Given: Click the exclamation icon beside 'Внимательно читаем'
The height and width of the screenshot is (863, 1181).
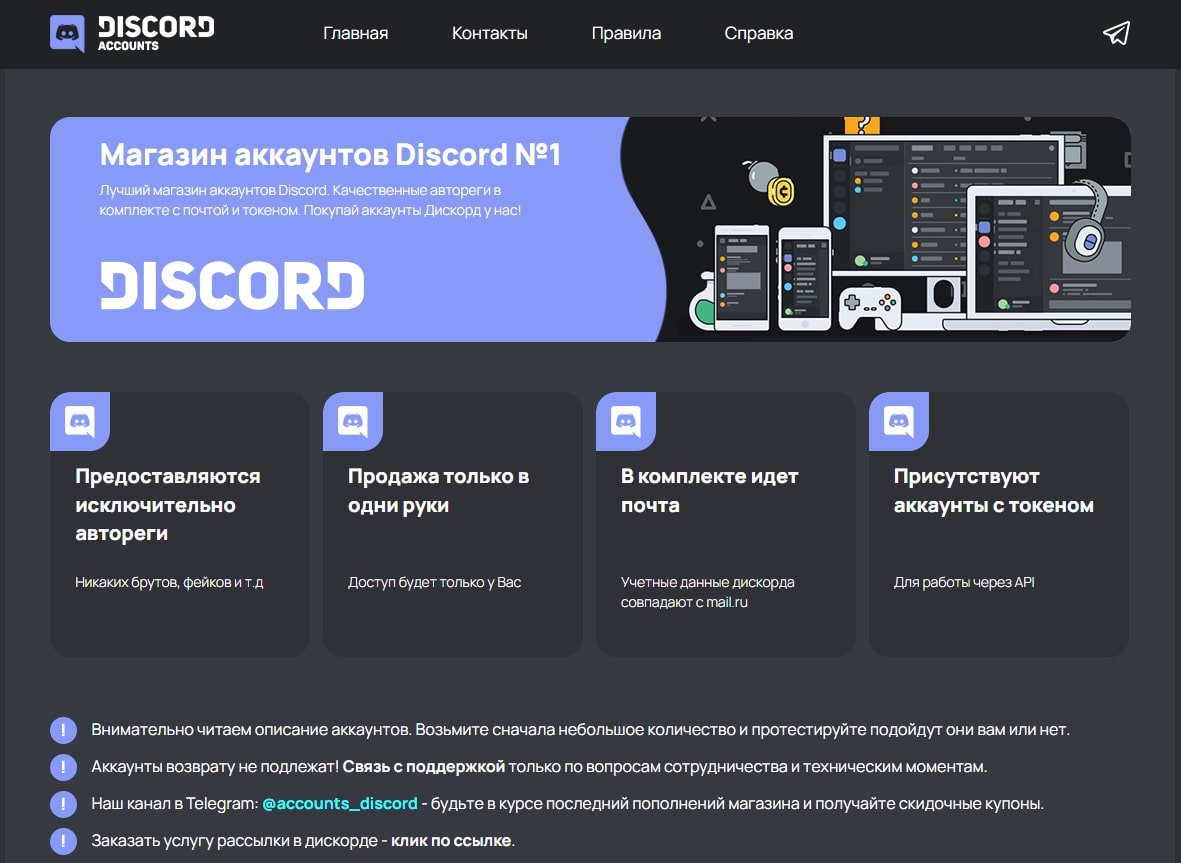Looking at the screenshot, I should pos(63,730).
